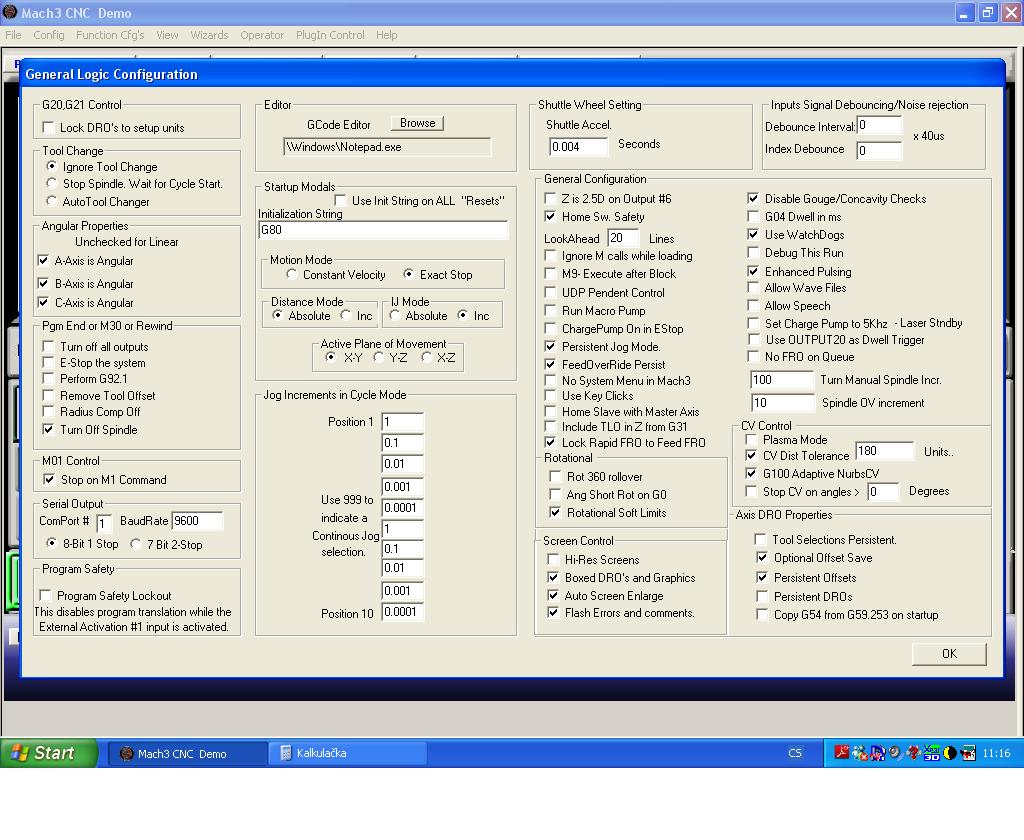Uncheck A-Axis is Angular
1024x840 pixels.
tap(43, 261)
